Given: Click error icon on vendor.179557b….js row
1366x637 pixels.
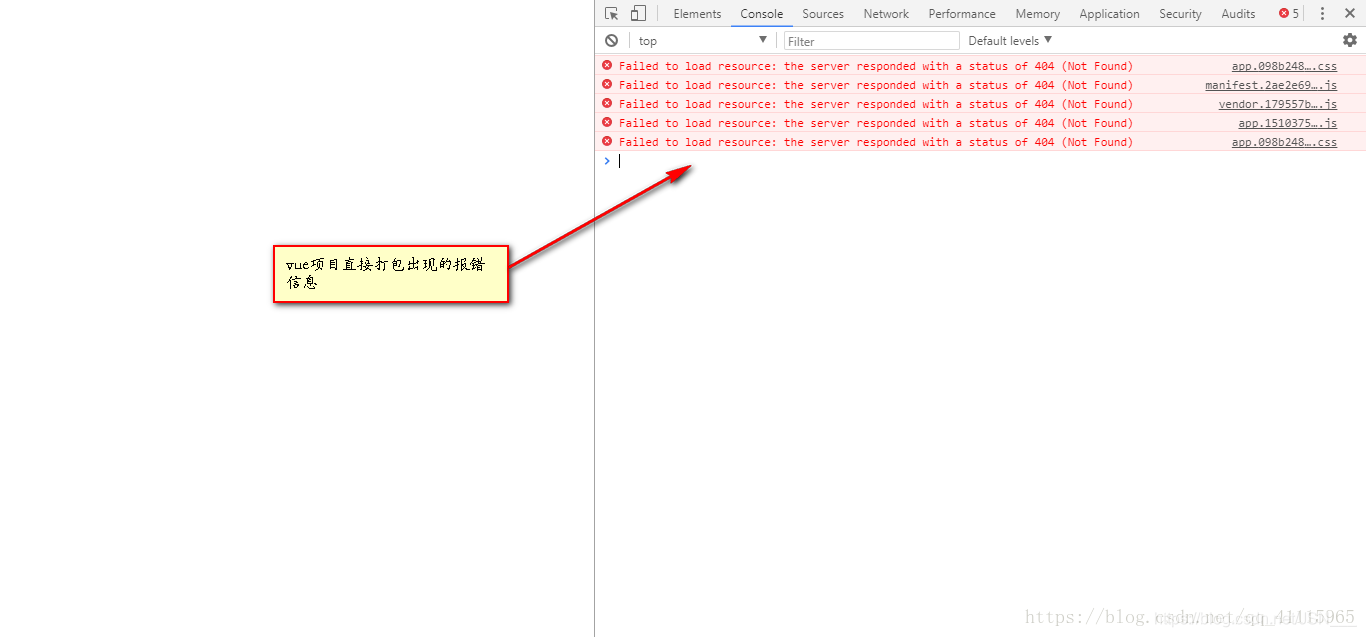Looking at the screenshot, I should coord(607,103).
